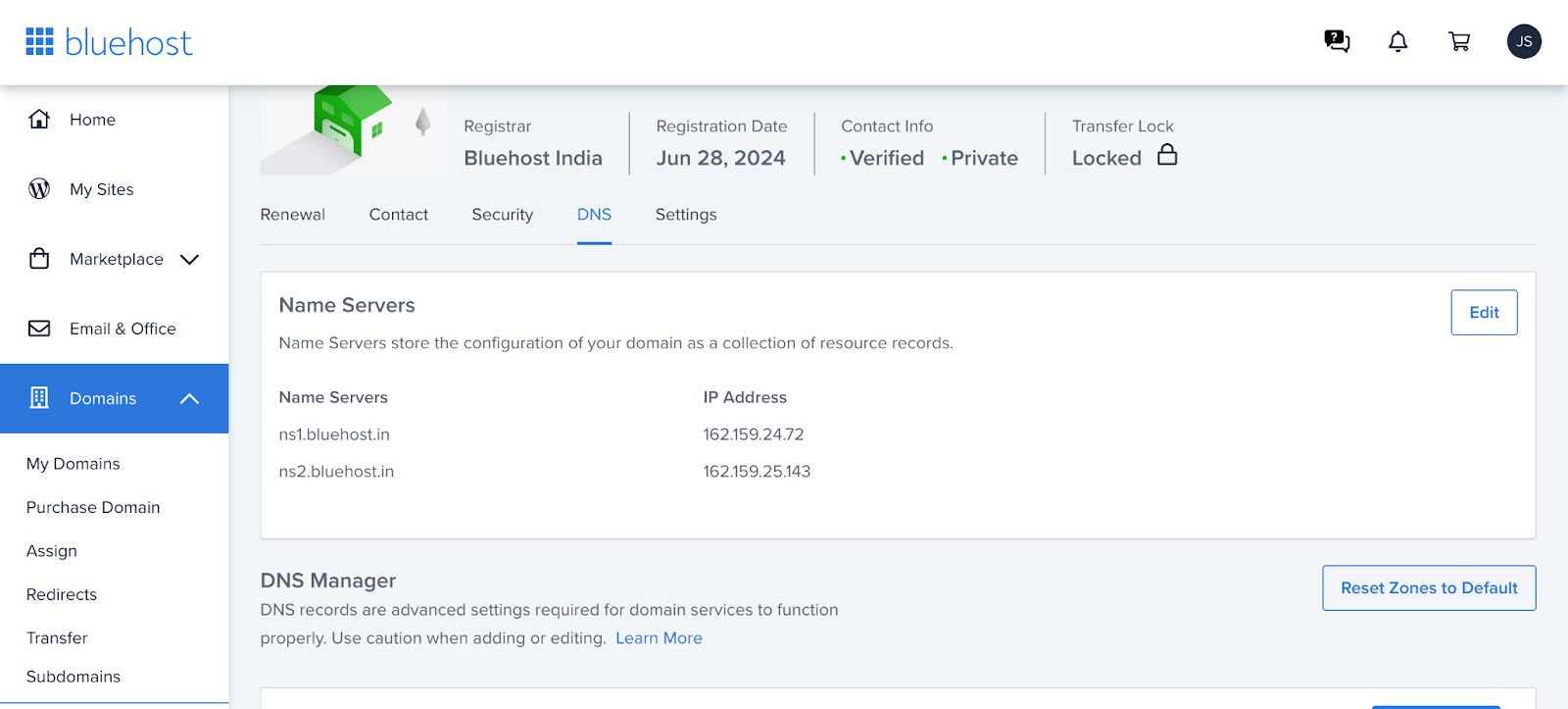Click the Edit name servers button

1484,312
